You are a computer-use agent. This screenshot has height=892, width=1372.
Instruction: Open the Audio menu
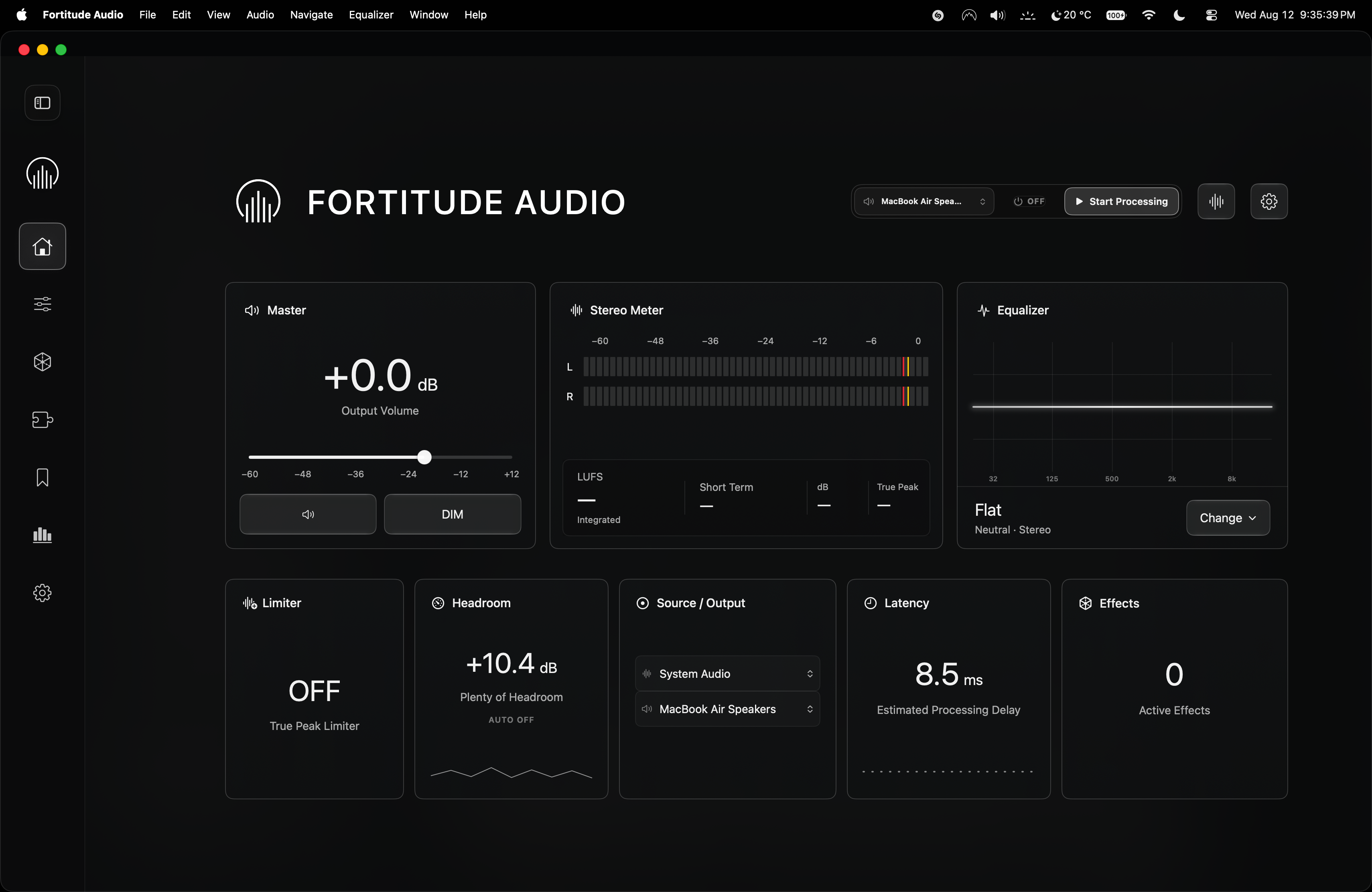[260, 15]
